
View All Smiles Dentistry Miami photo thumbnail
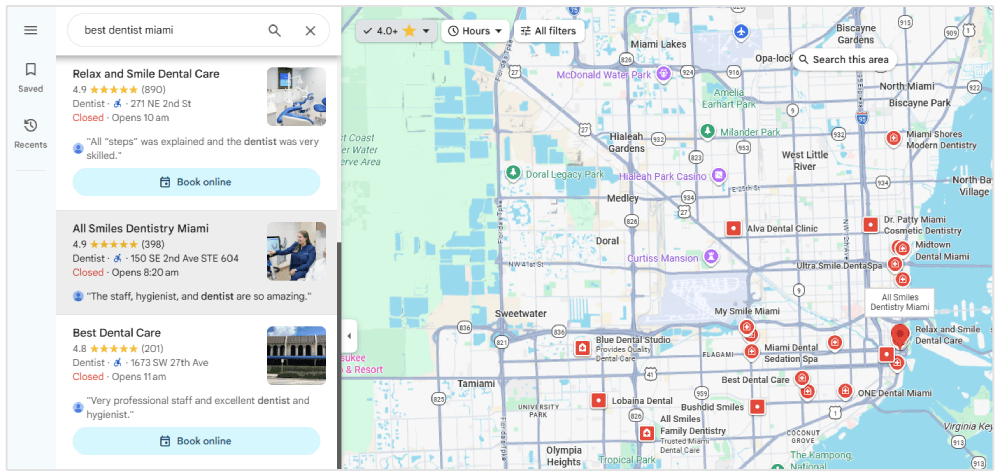pyautogui.click(x=297, y=251)
